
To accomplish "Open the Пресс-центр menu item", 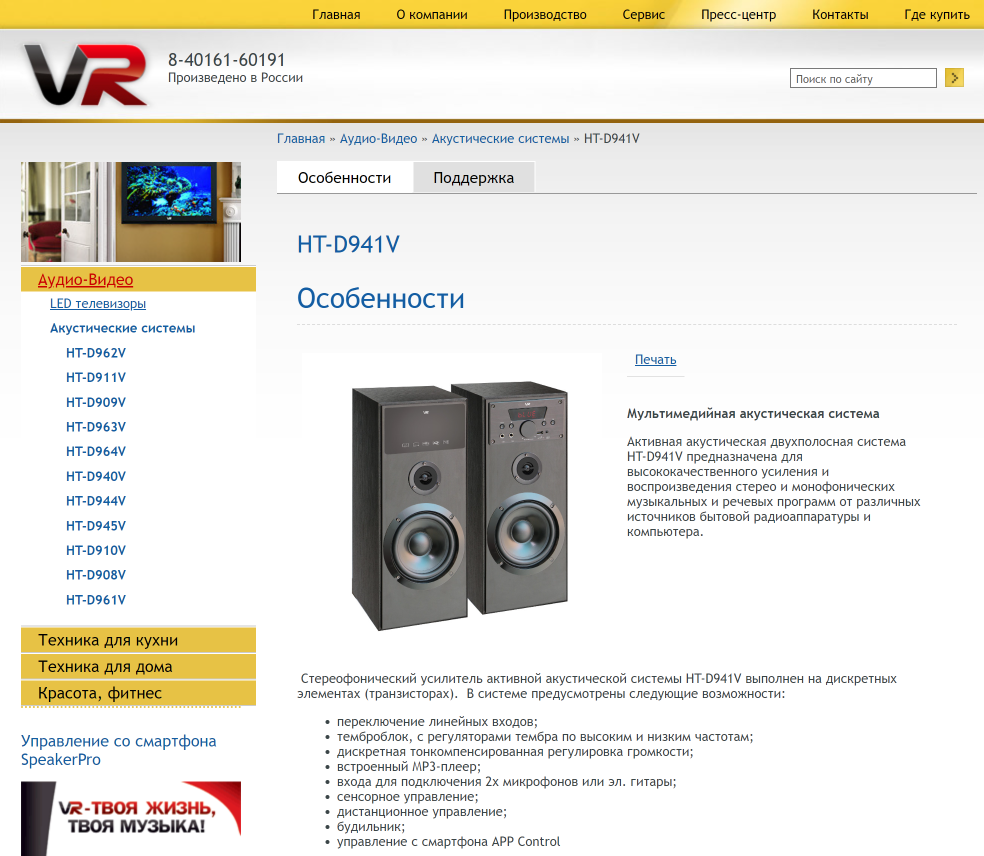I will pyautogui.click(x=738, y=14).
